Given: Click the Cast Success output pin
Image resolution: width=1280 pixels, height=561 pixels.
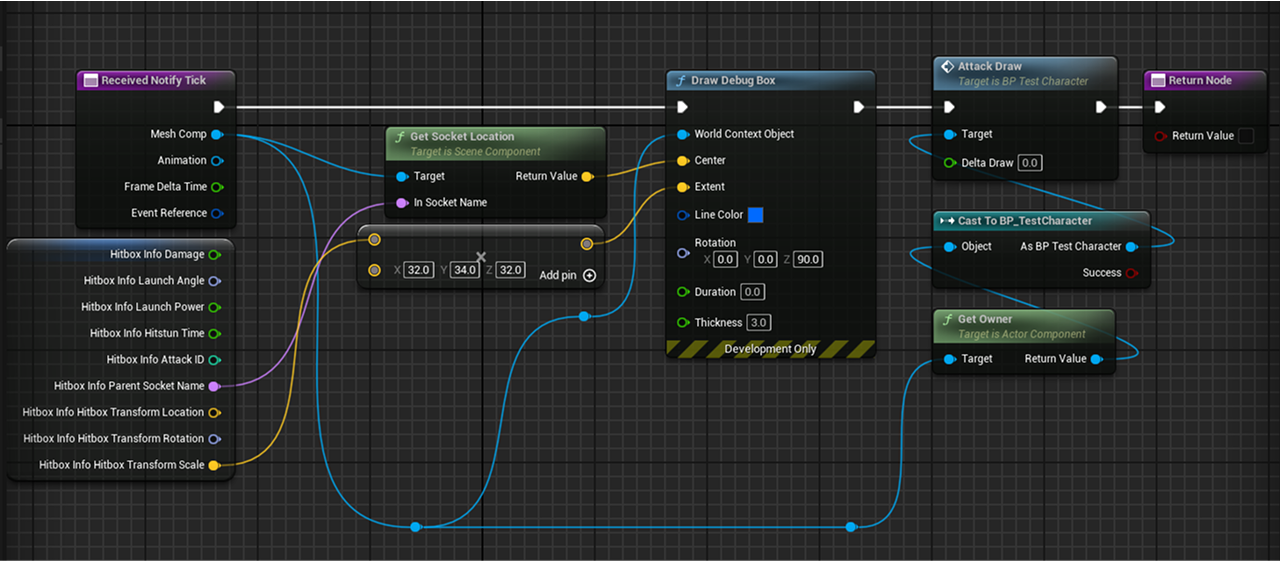Looking at the screenshot, I should point(1131,273).
